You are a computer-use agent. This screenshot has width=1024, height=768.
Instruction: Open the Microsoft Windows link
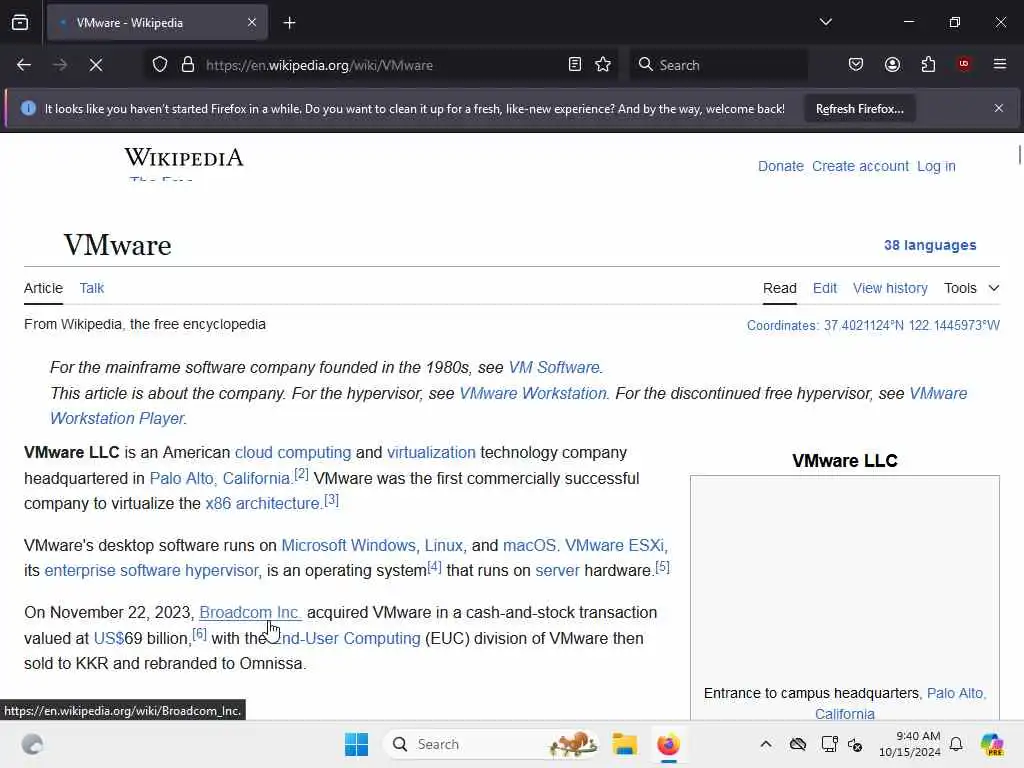[x=351, y=545]
